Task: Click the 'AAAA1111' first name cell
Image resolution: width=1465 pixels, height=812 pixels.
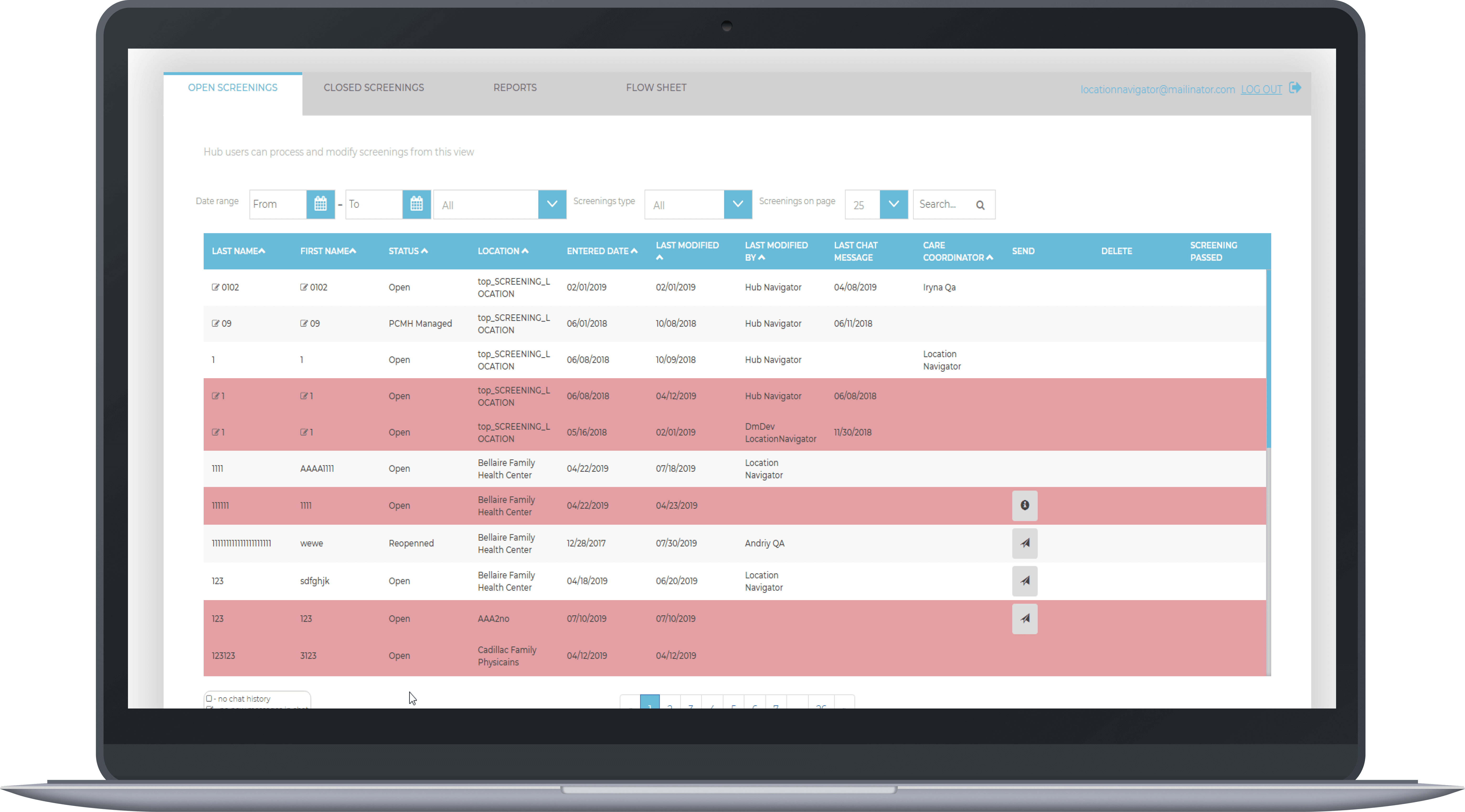Action: pos(317,468)
